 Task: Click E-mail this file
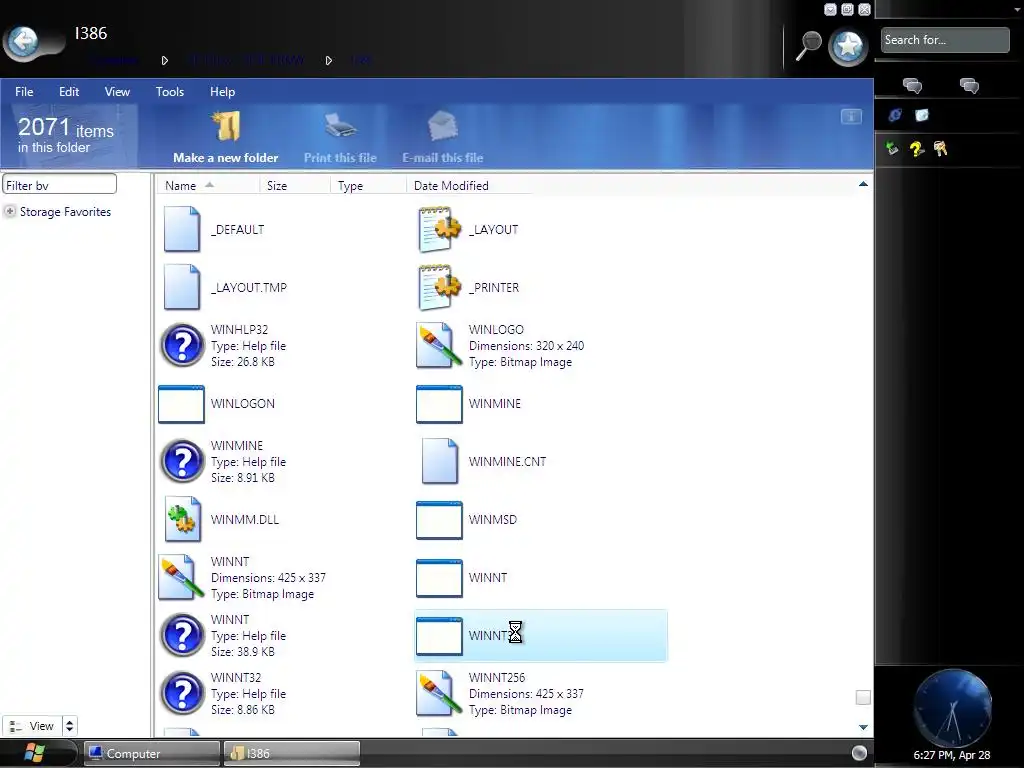[442, 136]
